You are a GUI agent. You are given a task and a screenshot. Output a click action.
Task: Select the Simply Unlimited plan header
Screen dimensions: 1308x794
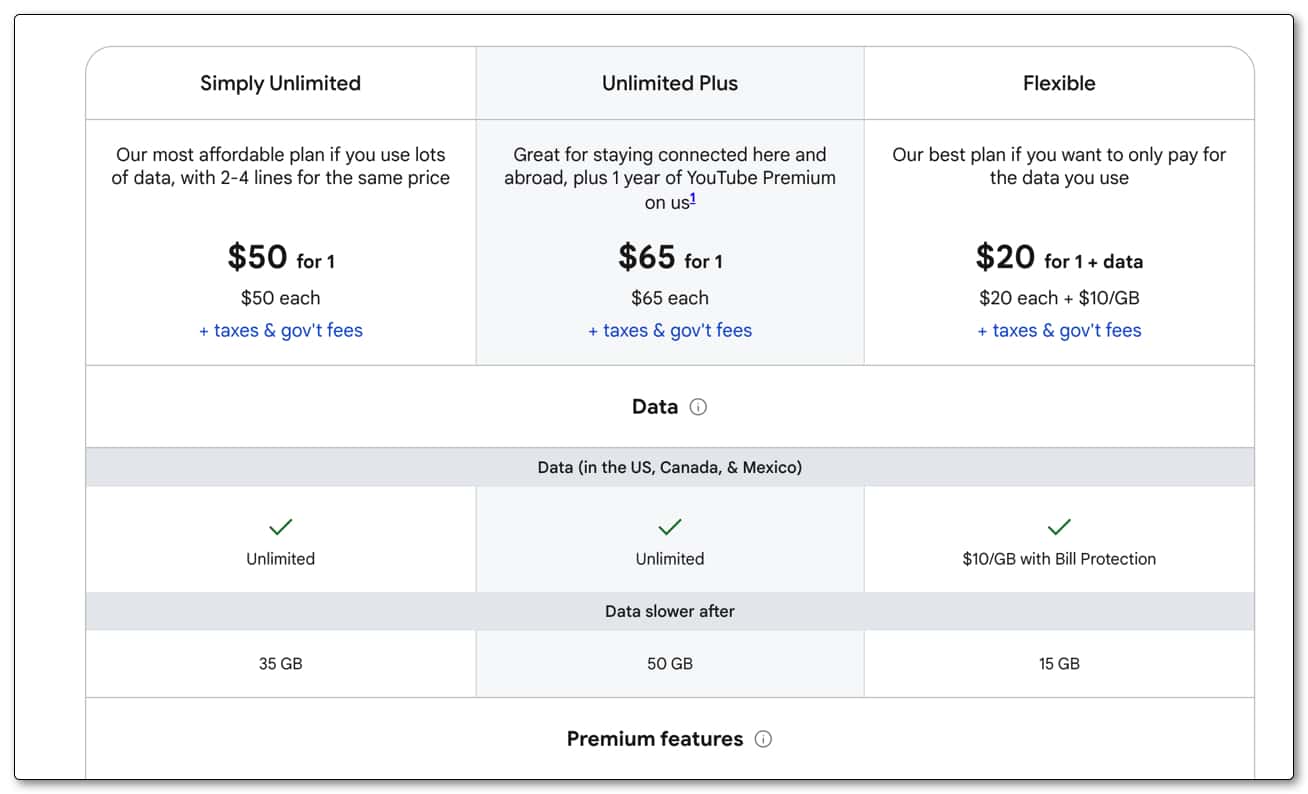coord(281,83)
